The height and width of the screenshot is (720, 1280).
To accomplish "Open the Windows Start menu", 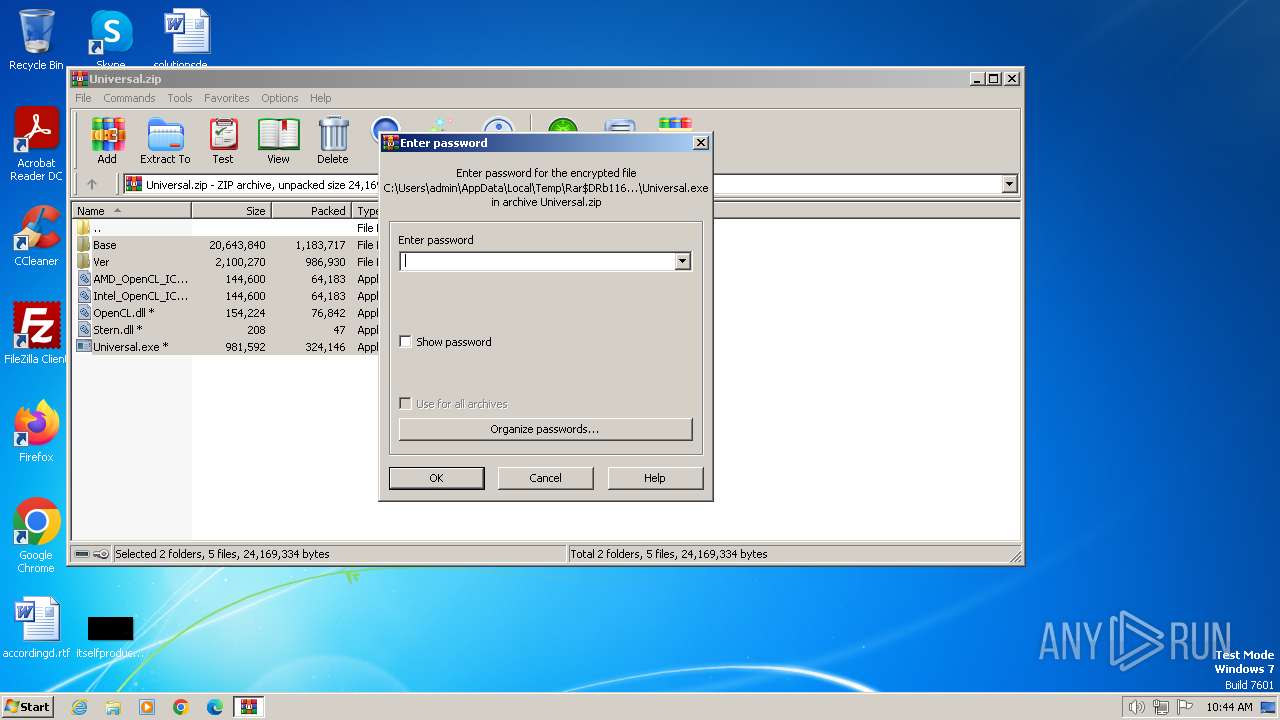I will (x=27, y=706).
